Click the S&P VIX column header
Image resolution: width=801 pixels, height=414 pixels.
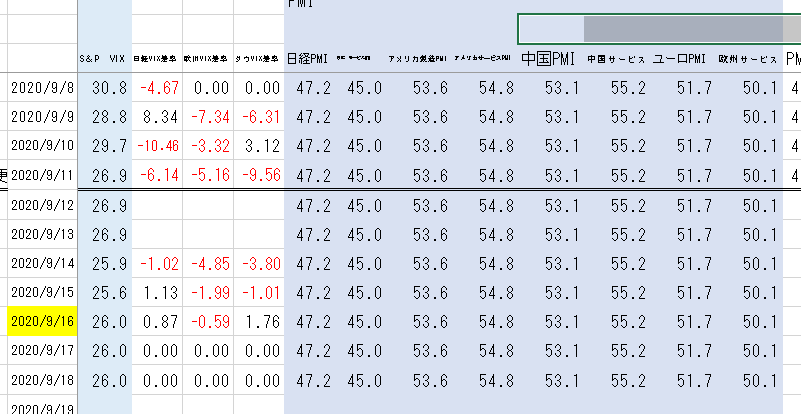pos(104,59)
